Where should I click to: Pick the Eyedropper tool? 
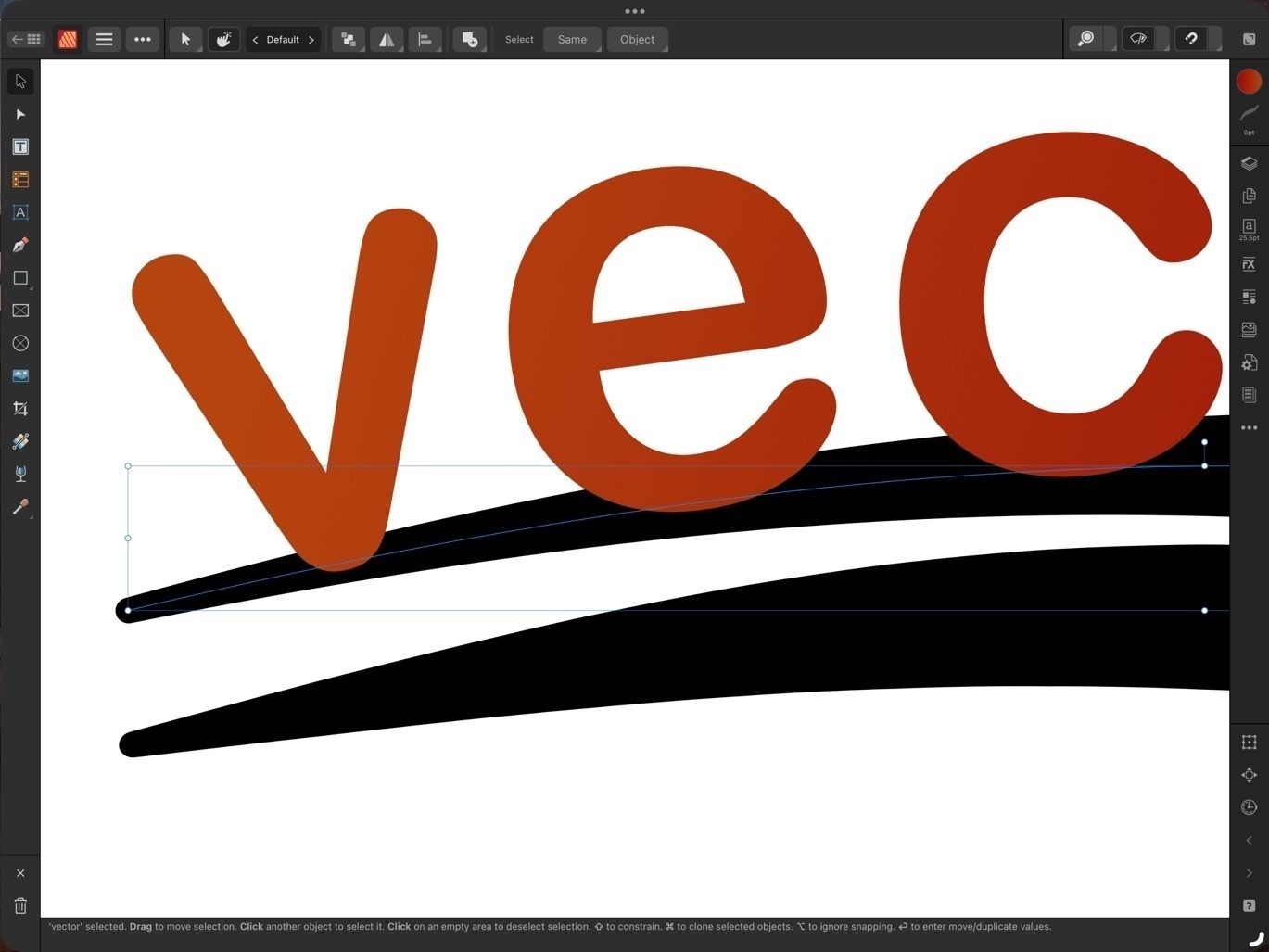pyautogui.click(x=19, y=507)
